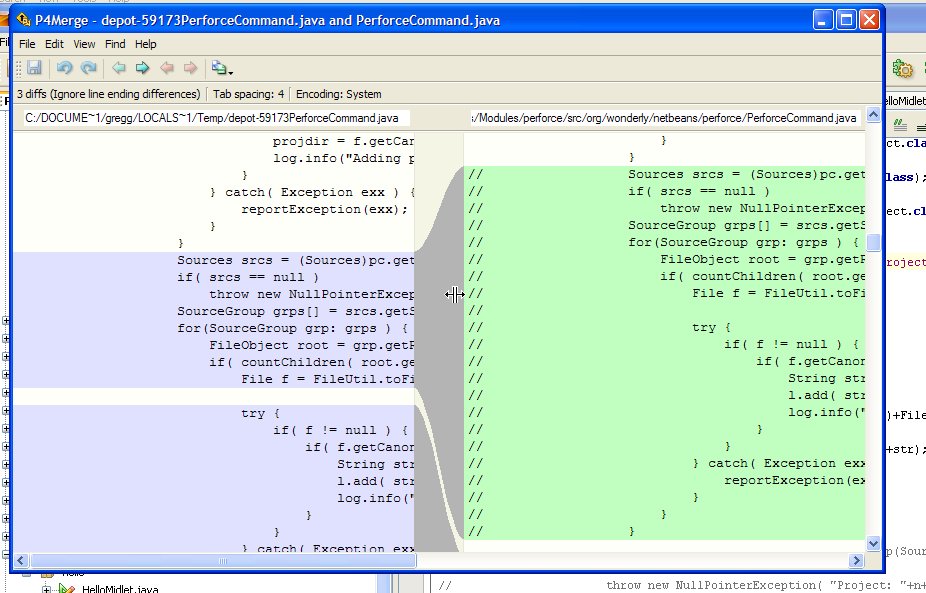Click 'if( f != null ) {' in left pane
This screenshot has width=926, height=593.
[340, 431]
